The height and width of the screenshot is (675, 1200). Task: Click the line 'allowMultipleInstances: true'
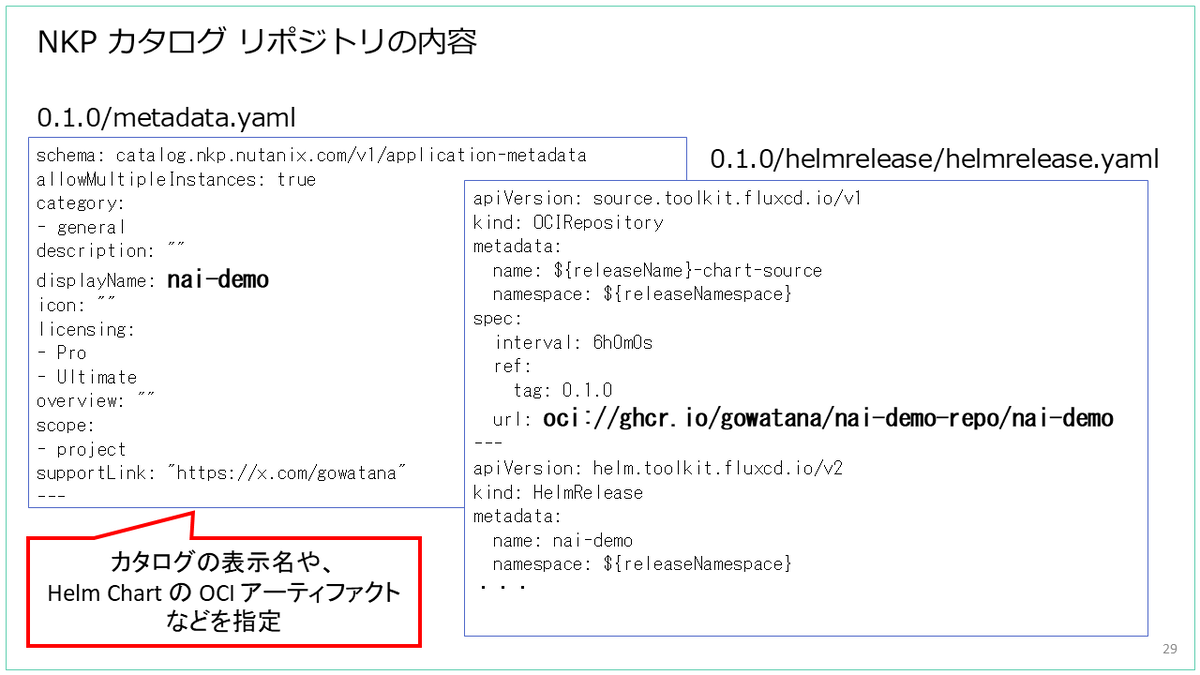point(176,180)
